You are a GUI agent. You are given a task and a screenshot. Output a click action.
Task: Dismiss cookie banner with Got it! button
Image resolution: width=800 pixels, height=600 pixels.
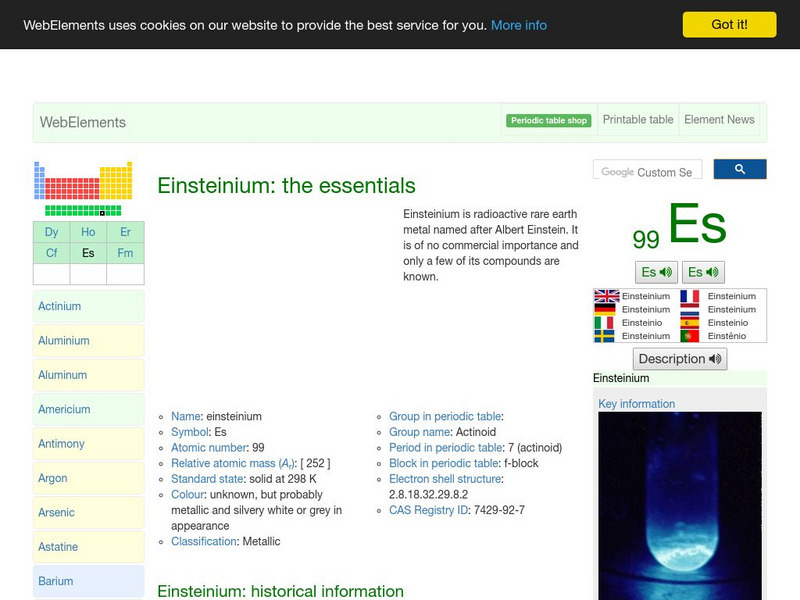[729, 24]
